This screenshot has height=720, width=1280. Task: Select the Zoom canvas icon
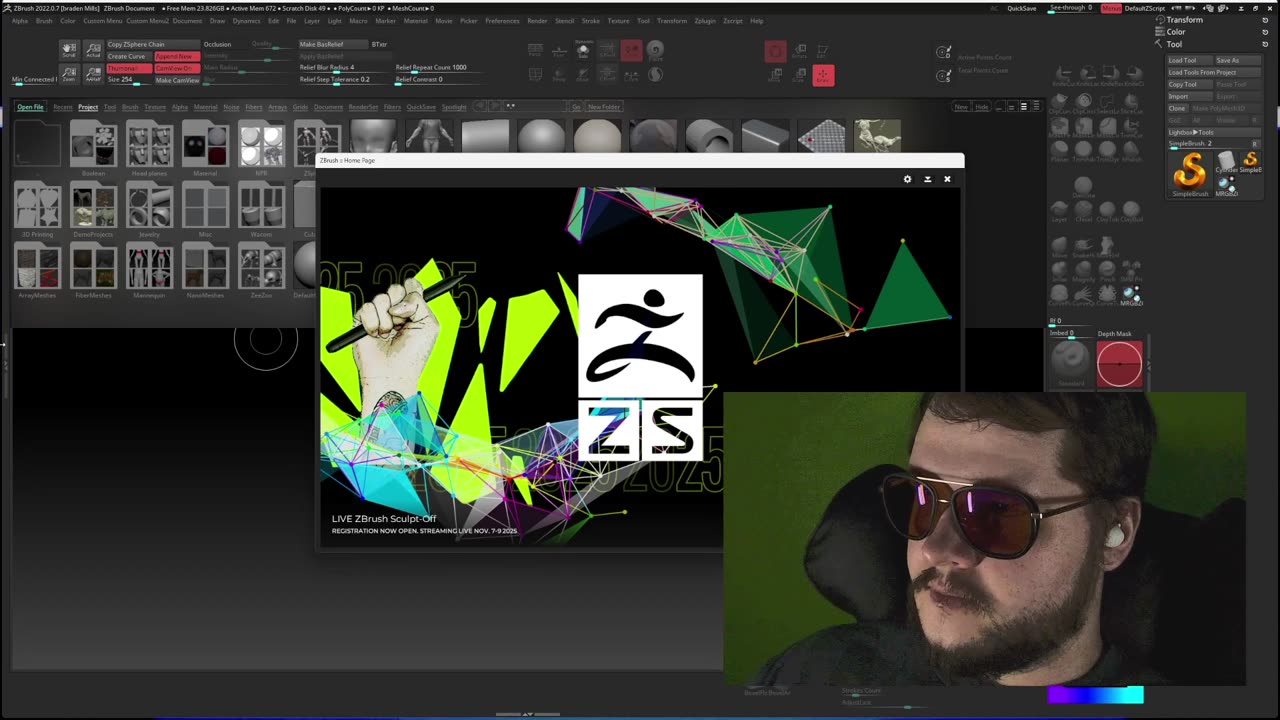69,74
